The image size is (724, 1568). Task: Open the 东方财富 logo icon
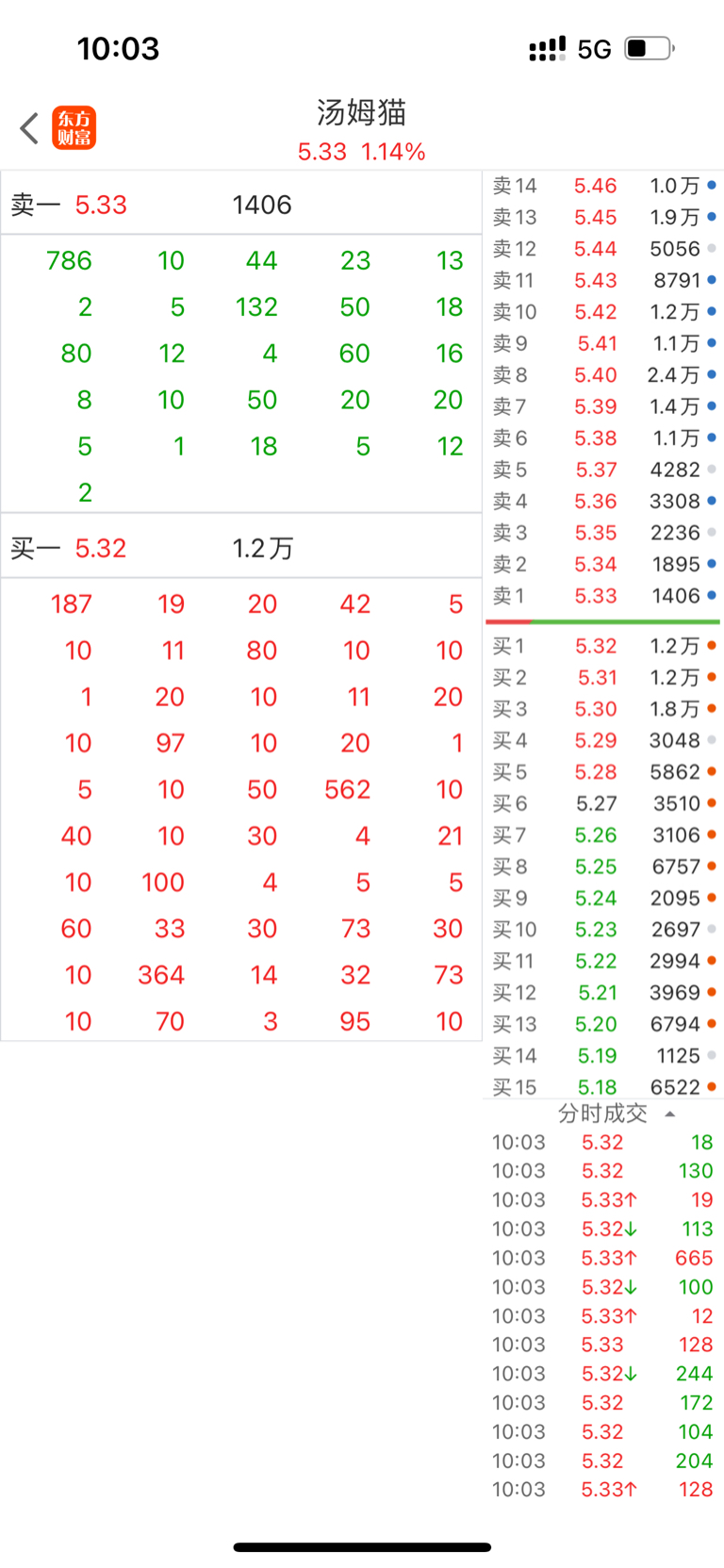tap(74, 128)
